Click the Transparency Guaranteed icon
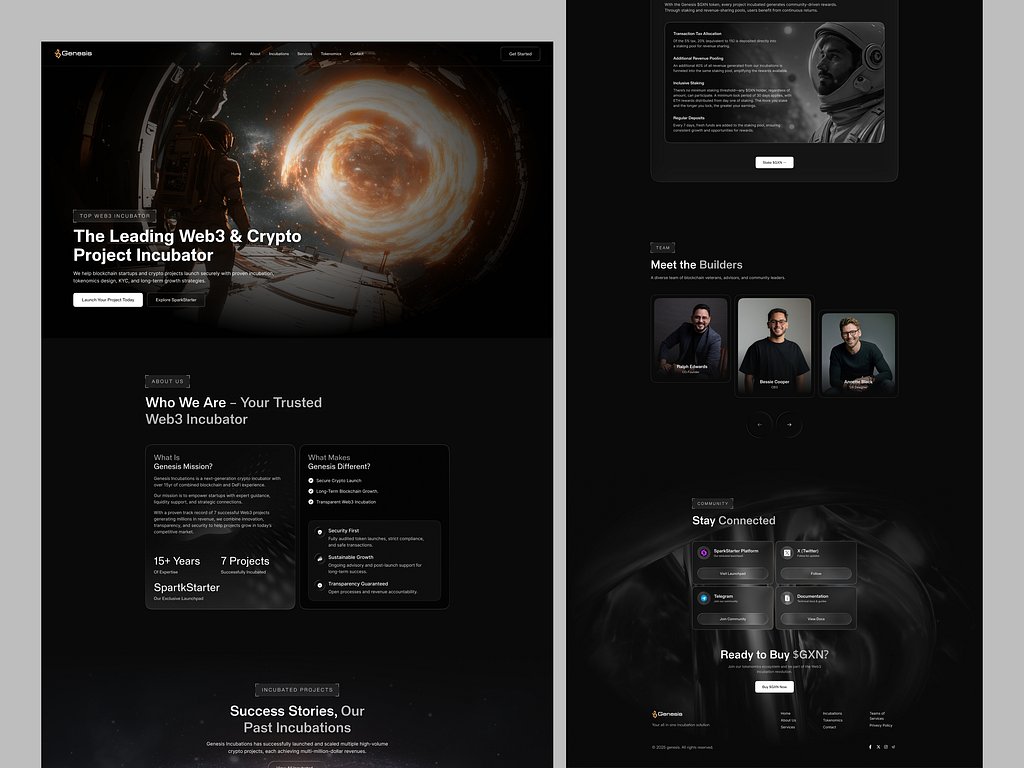 [320, 585]
